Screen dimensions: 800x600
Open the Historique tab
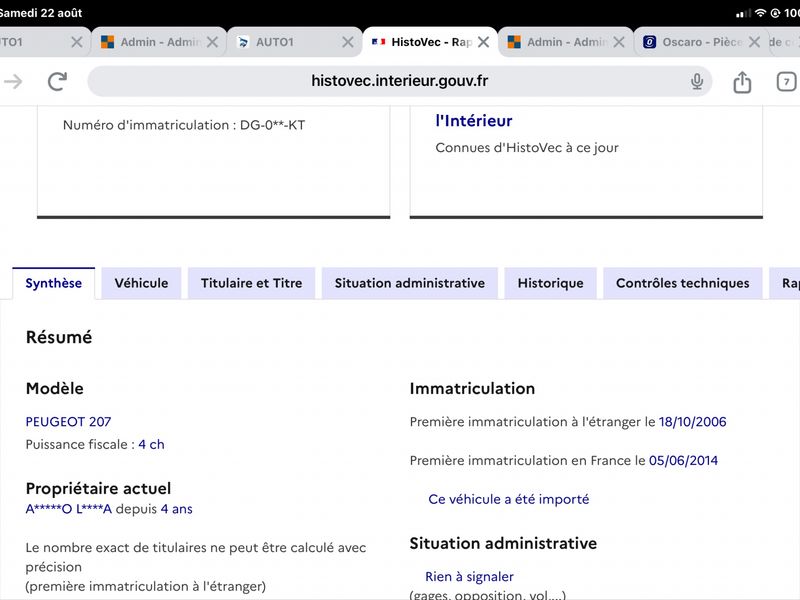(551, 283)
